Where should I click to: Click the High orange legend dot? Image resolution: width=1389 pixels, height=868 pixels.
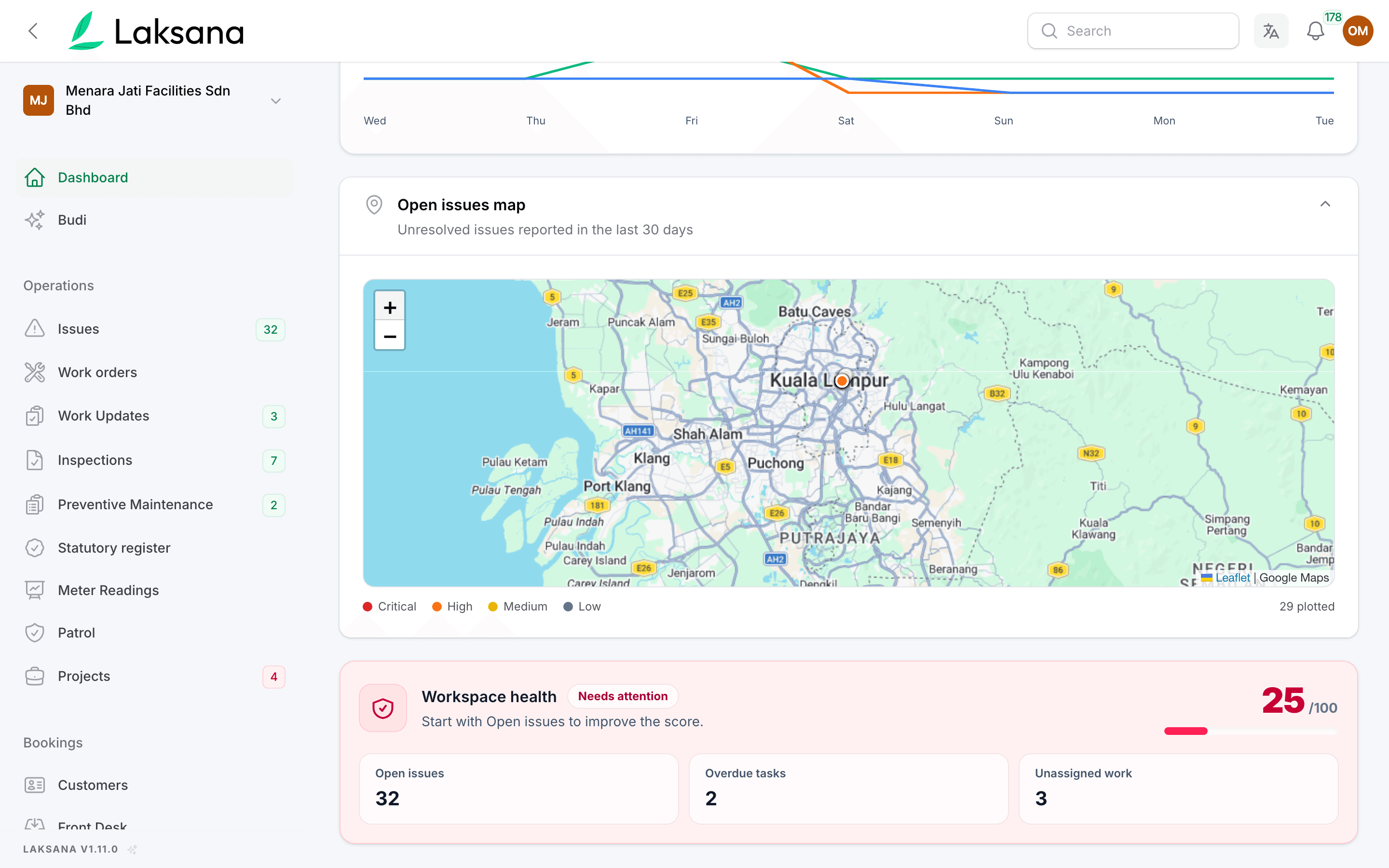point(437,607)
